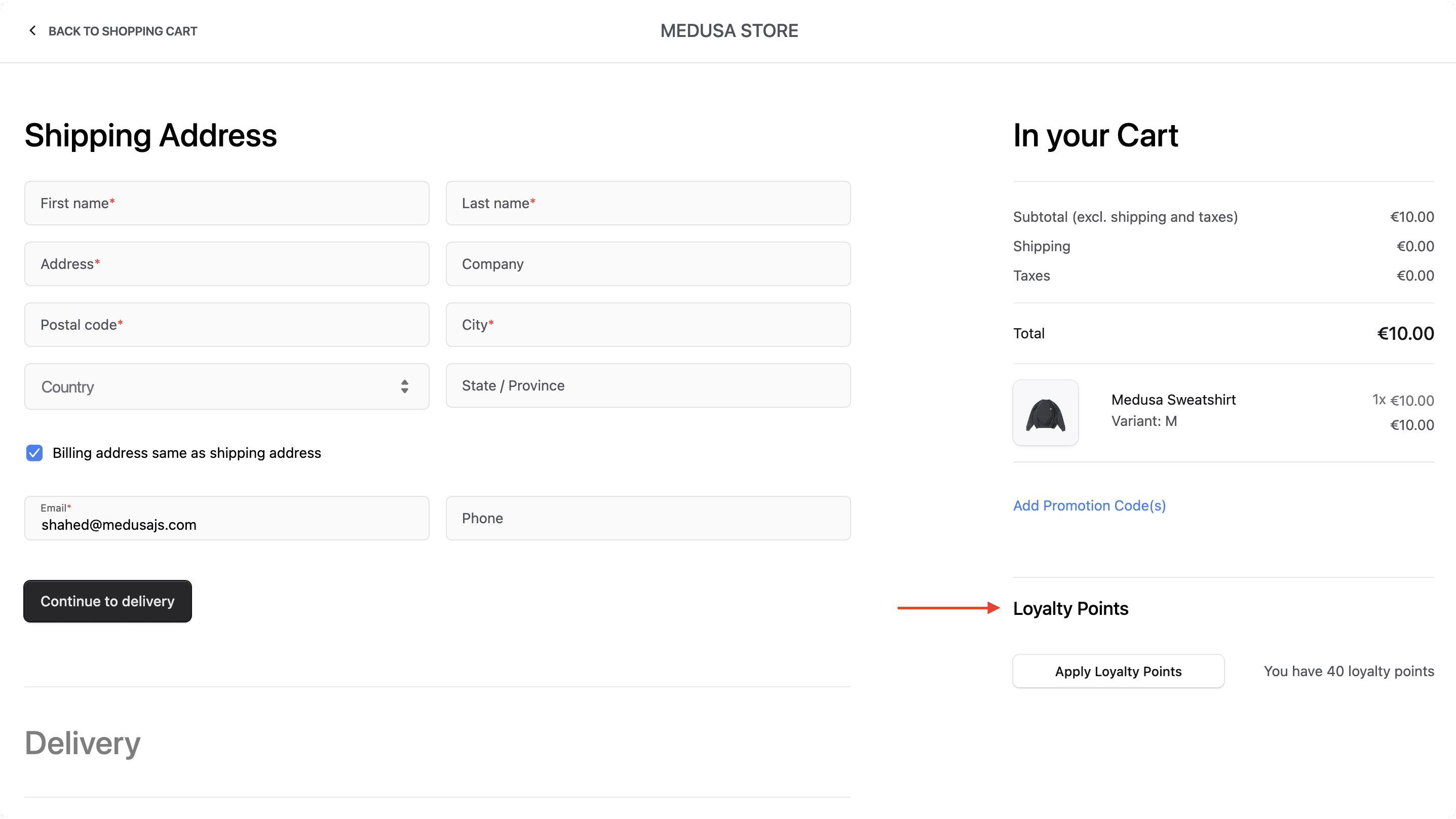Uncheck billing address same as shipping
The width and height of the screenshot is (1456, 819).
34,453
